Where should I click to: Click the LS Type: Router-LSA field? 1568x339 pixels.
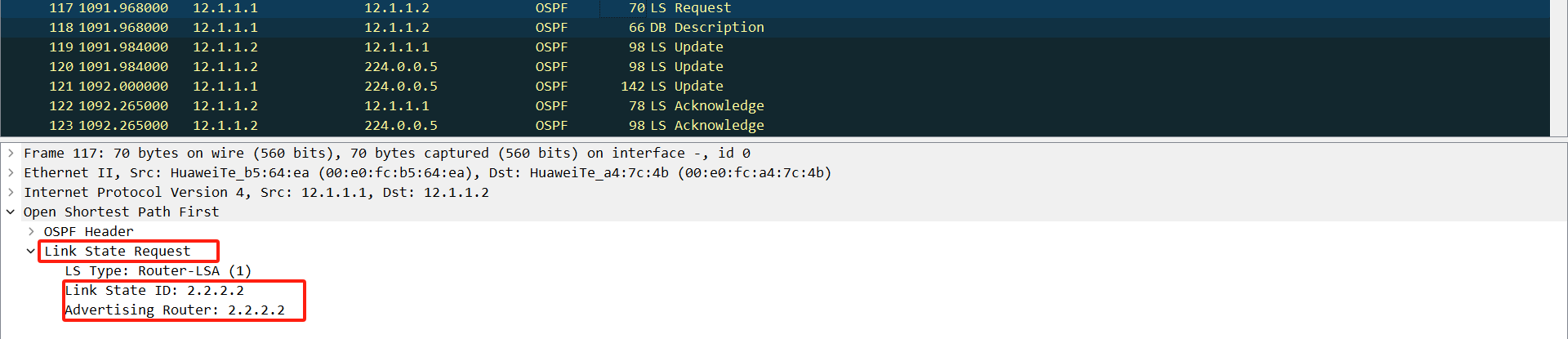pyautogui.click(x=158, y=270)
